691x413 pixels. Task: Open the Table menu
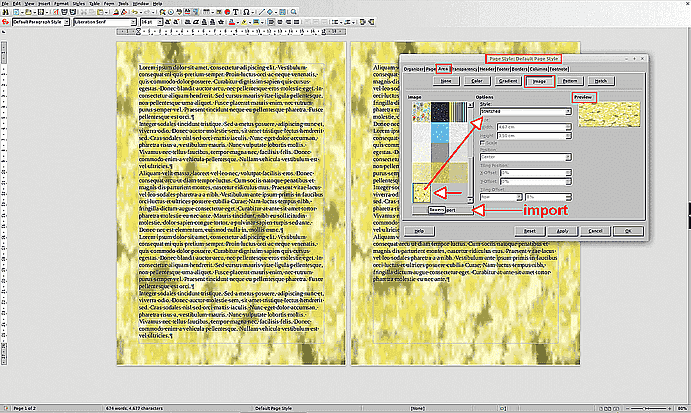tap(94, 4)
